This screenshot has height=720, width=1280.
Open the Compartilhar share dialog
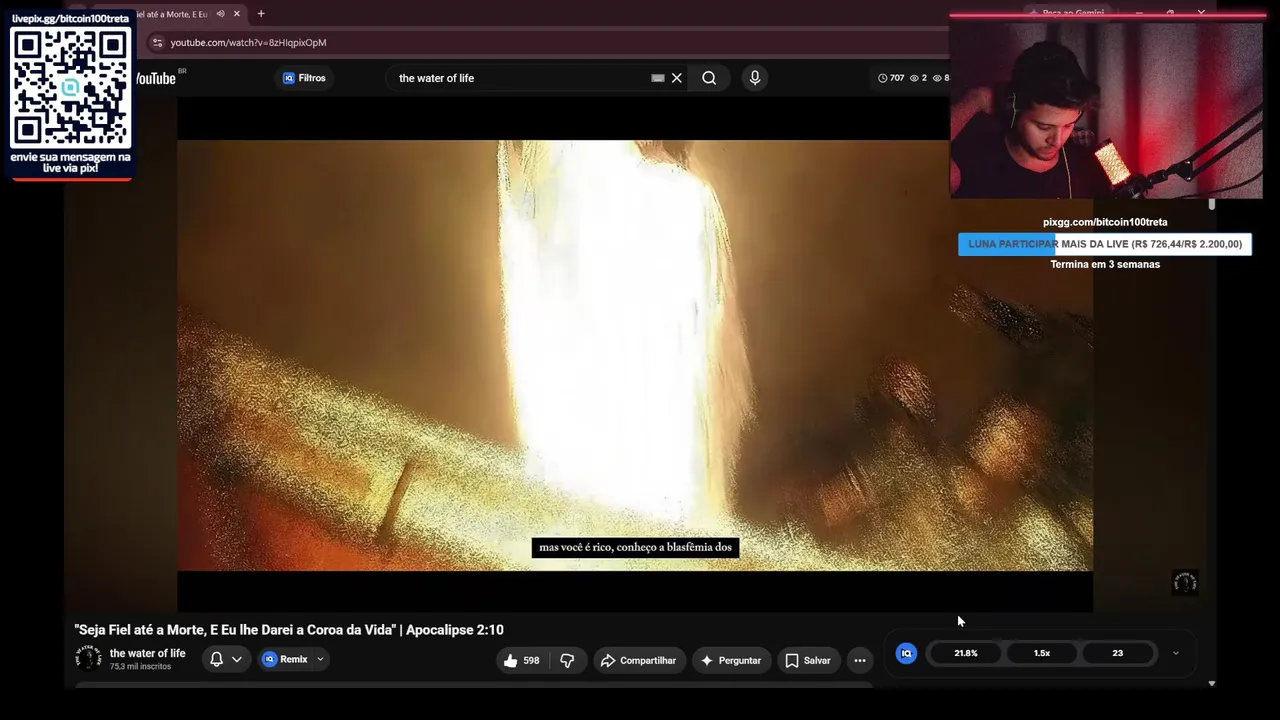click(x=638, y=660)
